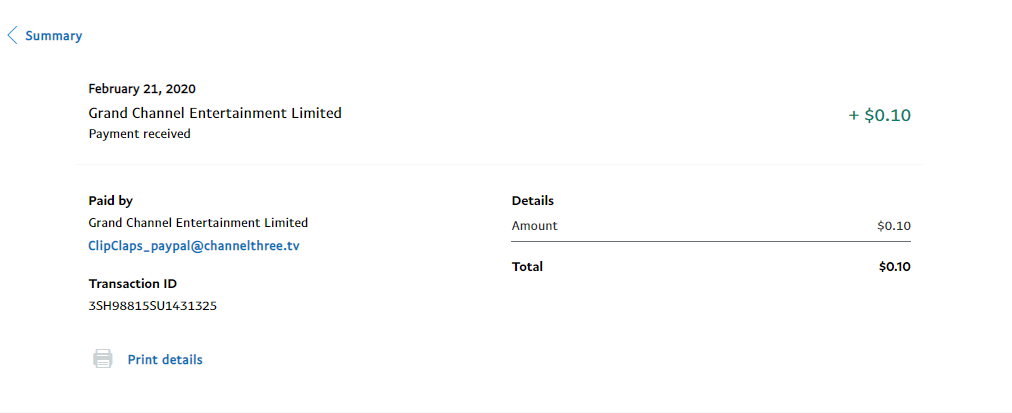Click payer name under Paid by
Screen dimensions: 1012x413
point(198,223)
